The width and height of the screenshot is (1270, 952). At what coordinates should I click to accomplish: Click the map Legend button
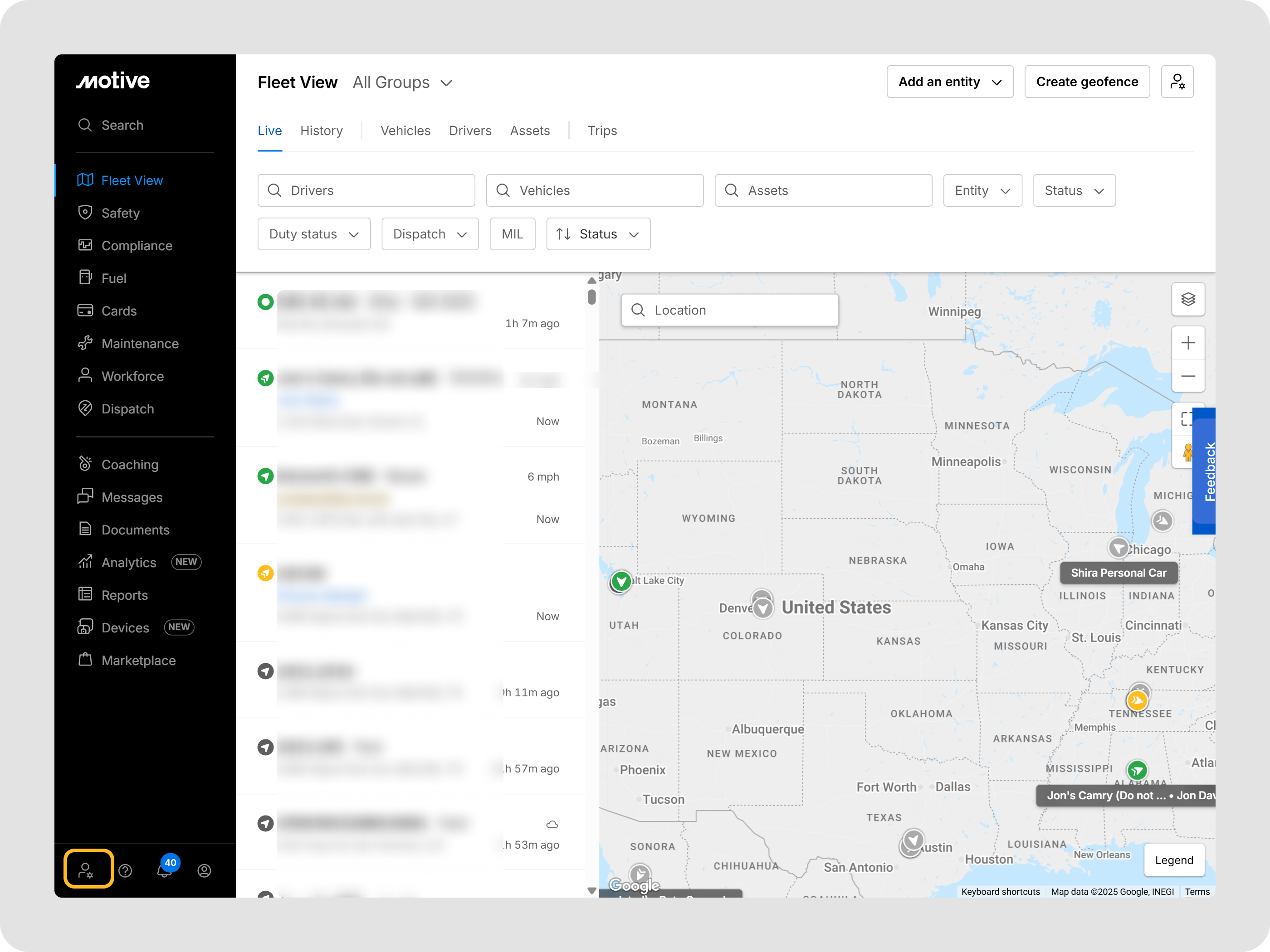click(1173, 860)
